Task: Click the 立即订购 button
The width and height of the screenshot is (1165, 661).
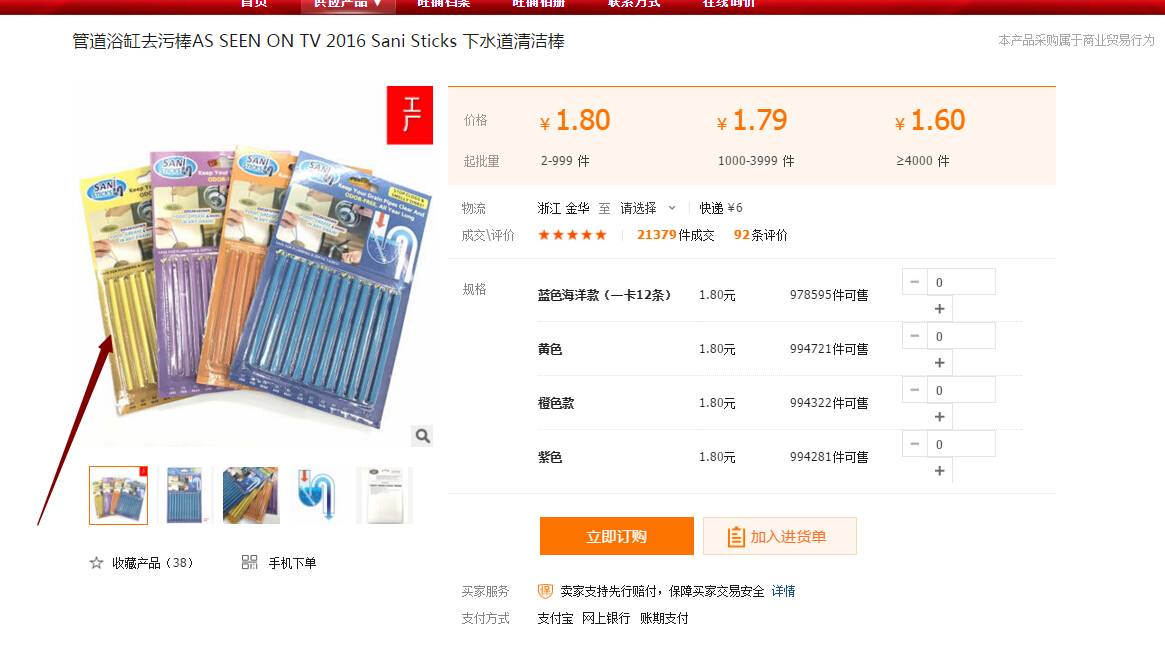Action: pos(617,536)
